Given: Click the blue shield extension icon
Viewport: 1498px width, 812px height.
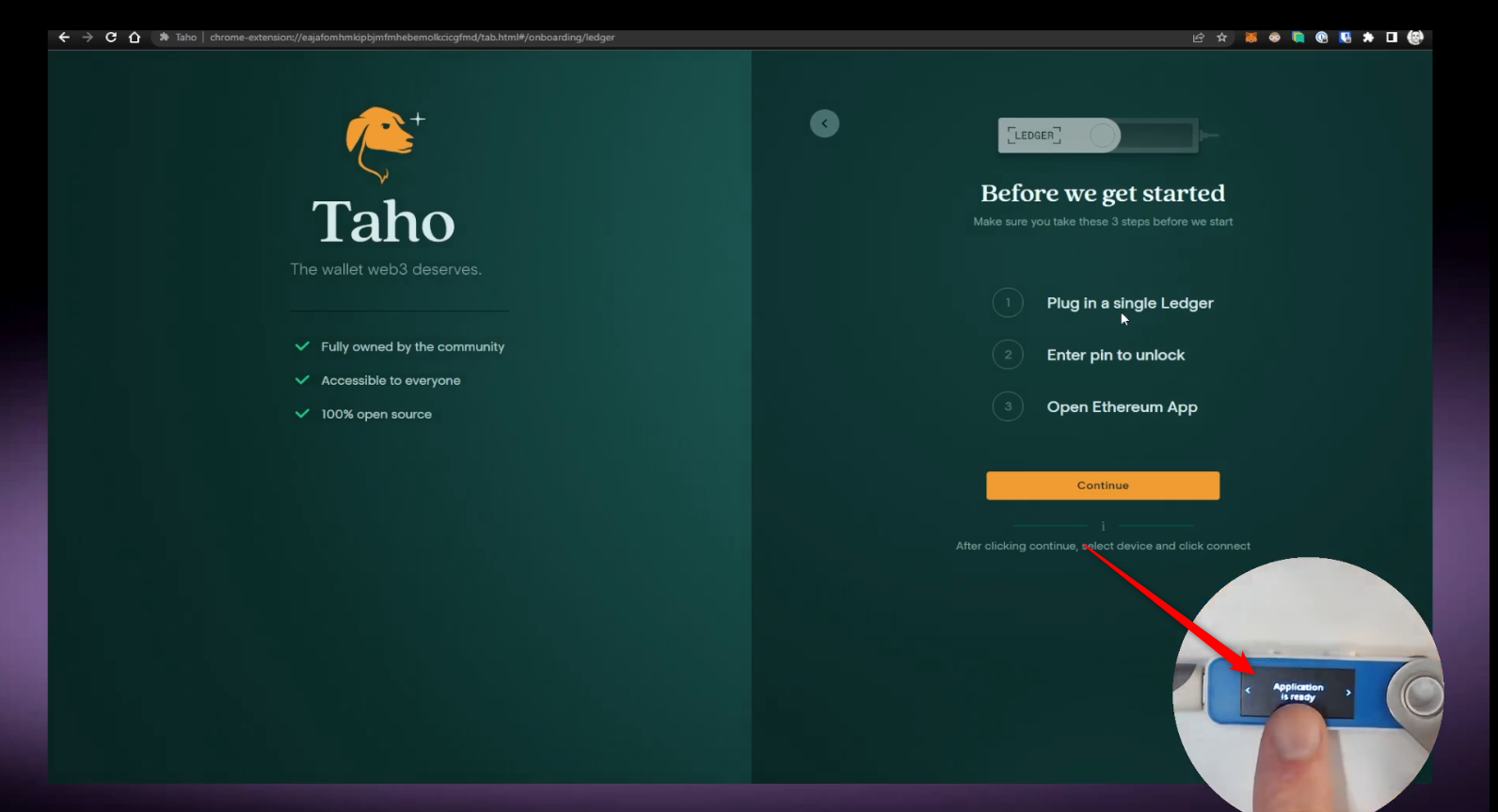Looking at the screenshot, I should (1345, 38).
